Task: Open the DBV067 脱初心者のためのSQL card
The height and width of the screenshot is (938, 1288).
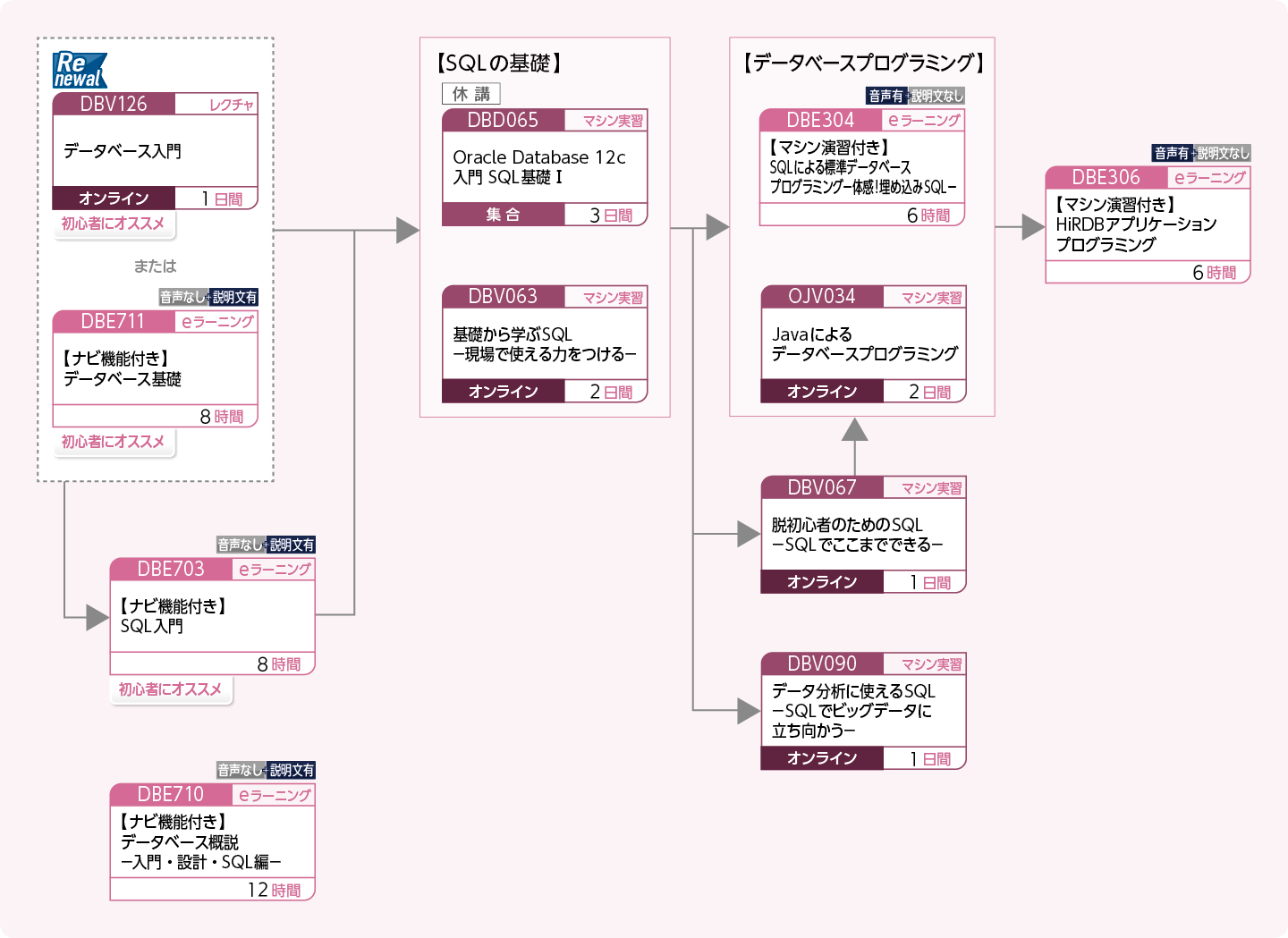Action: pyautogui.click(x=864, y=535)
